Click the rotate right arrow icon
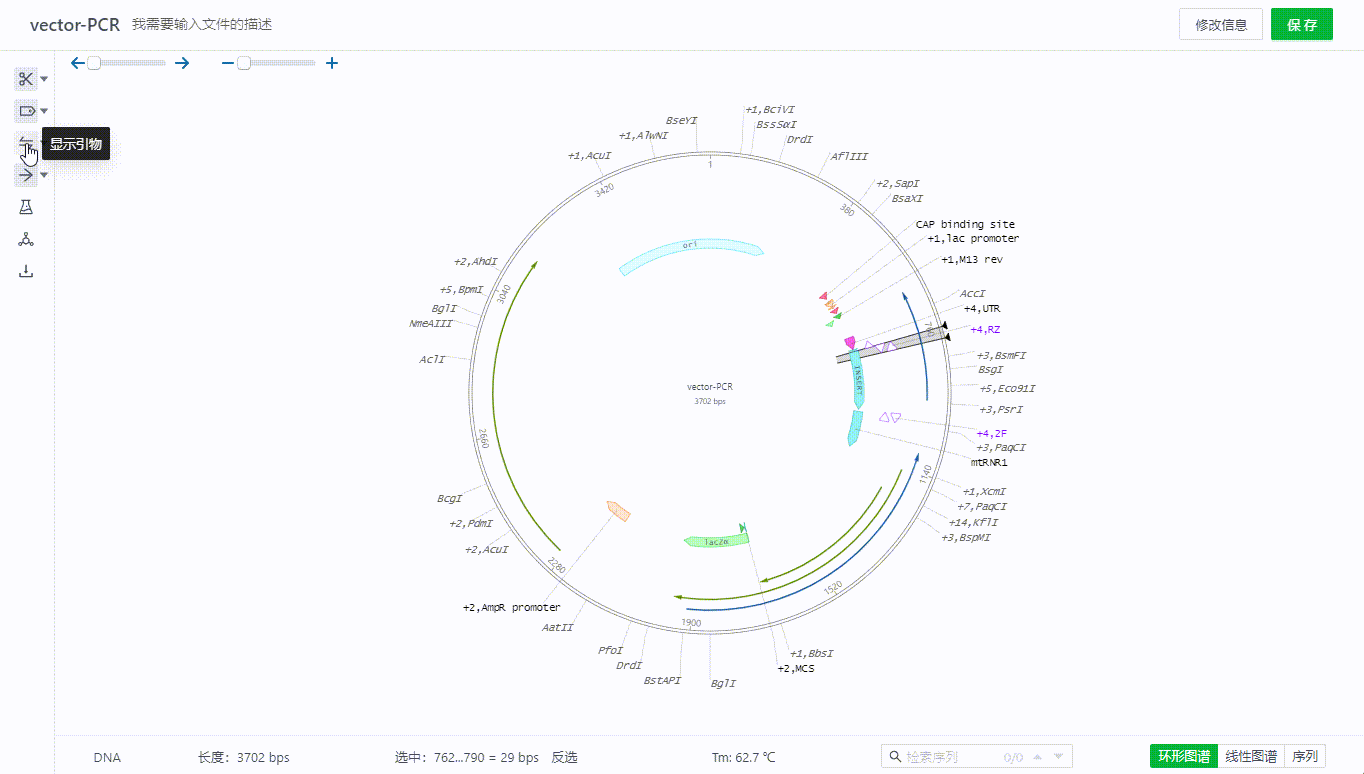 tap(182, 63)
